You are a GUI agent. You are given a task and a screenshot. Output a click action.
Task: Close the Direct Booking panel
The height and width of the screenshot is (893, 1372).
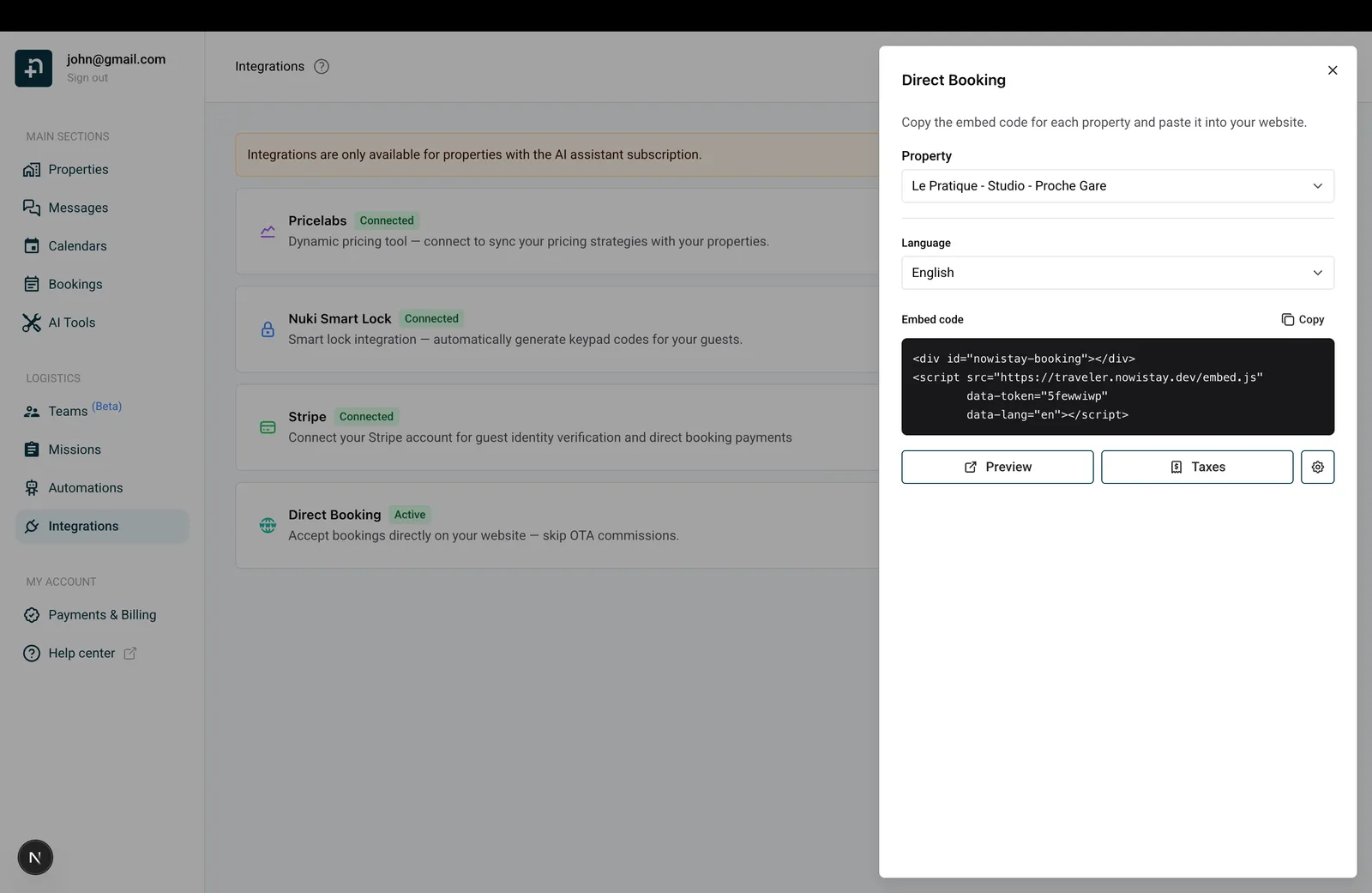1333,70
